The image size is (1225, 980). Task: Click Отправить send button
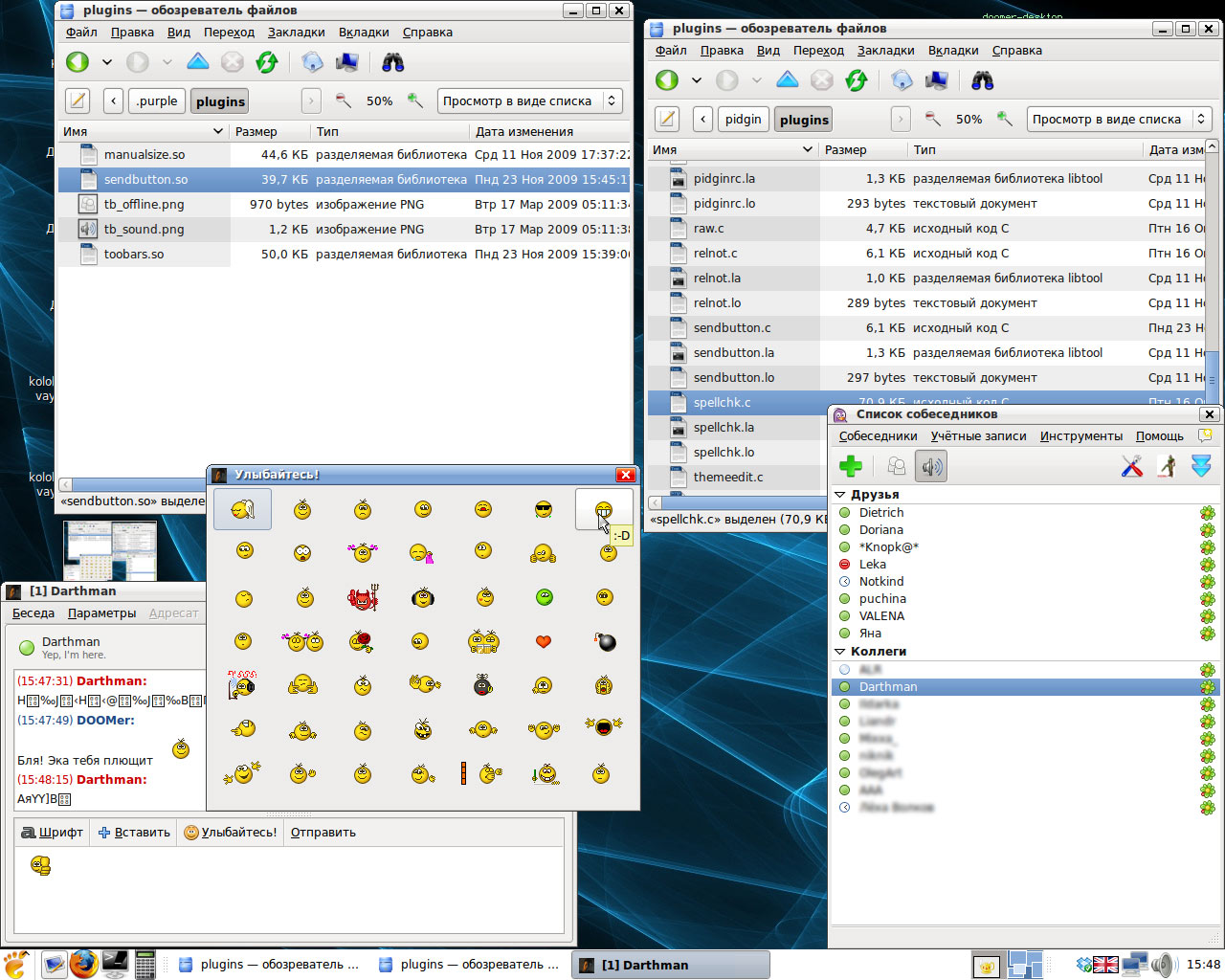[x=323, y=832]
